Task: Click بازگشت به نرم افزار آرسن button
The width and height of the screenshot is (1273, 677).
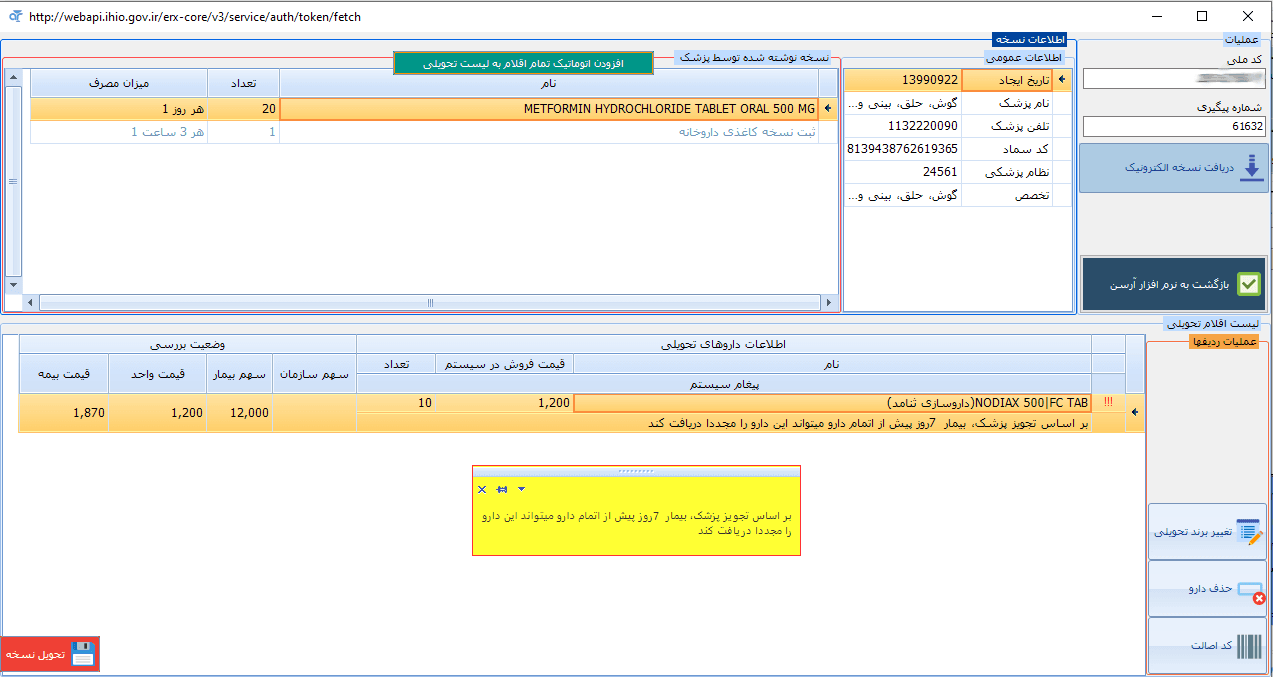Action: click(1174, 284)
